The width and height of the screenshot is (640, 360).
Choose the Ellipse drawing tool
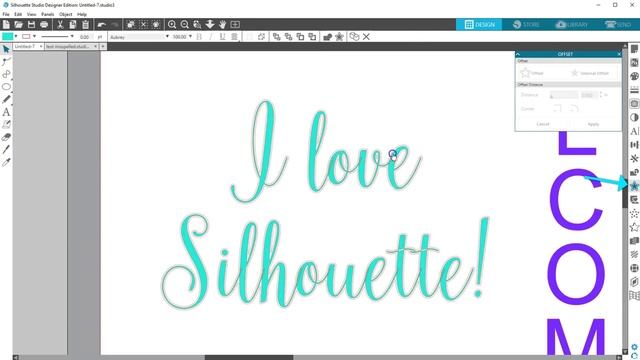[6, 87]
